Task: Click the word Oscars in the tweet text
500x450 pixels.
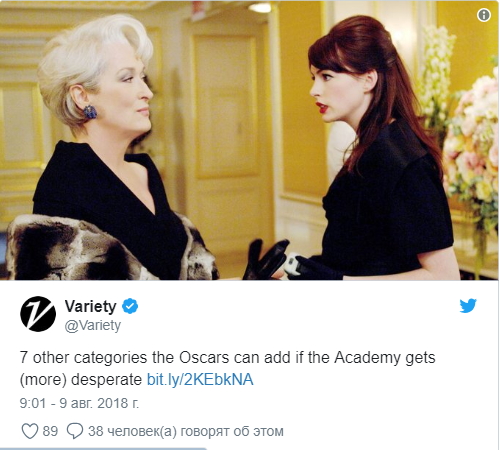Action: [204, 358]
